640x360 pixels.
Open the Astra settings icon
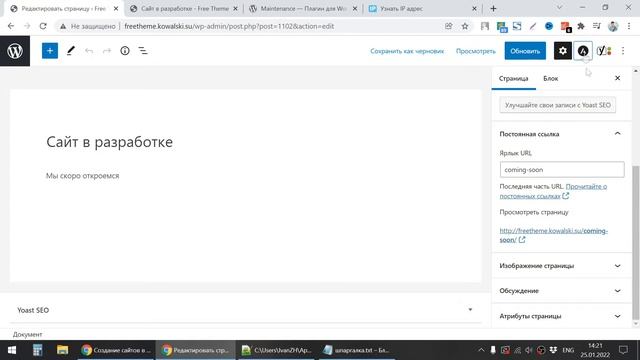[x=583, y=51]
